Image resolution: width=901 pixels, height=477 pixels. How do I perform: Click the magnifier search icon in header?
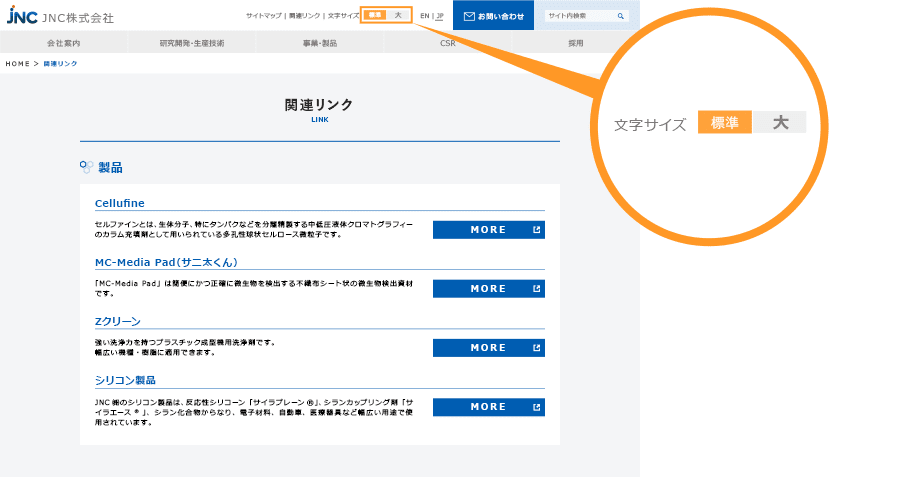click(x=621, y=16)
